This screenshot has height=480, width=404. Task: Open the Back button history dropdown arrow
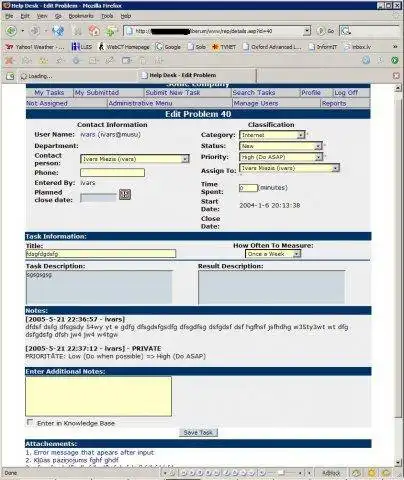[22, 31]
